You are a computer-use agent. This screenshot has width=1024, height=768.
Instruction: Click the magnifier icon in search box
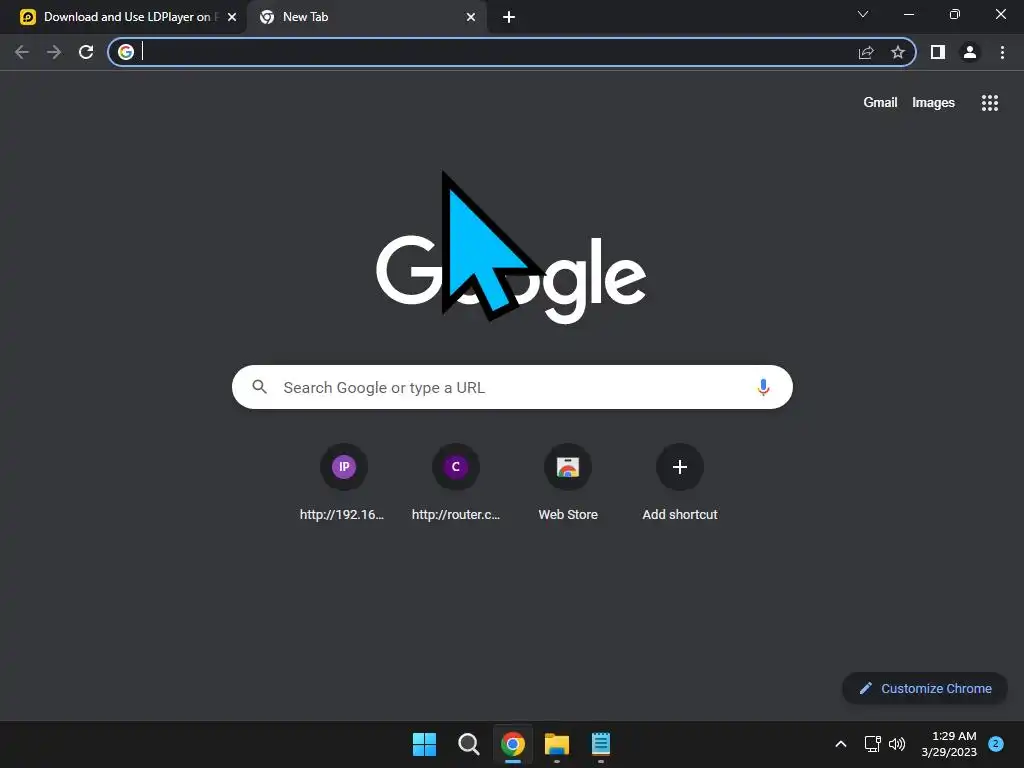pos(259,387)
